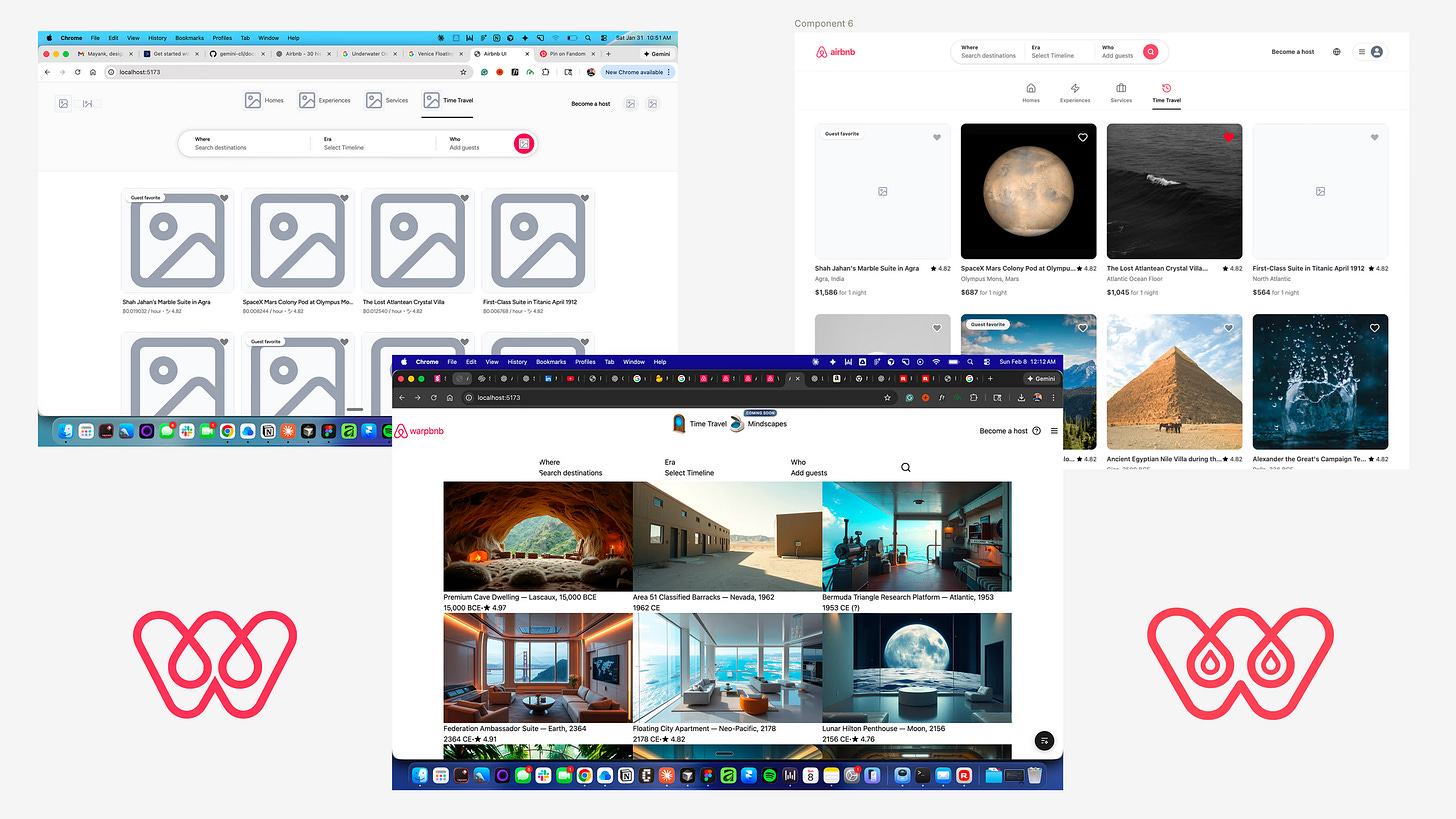Open Era Select Timeline on warpbnb page

point(689,468)
